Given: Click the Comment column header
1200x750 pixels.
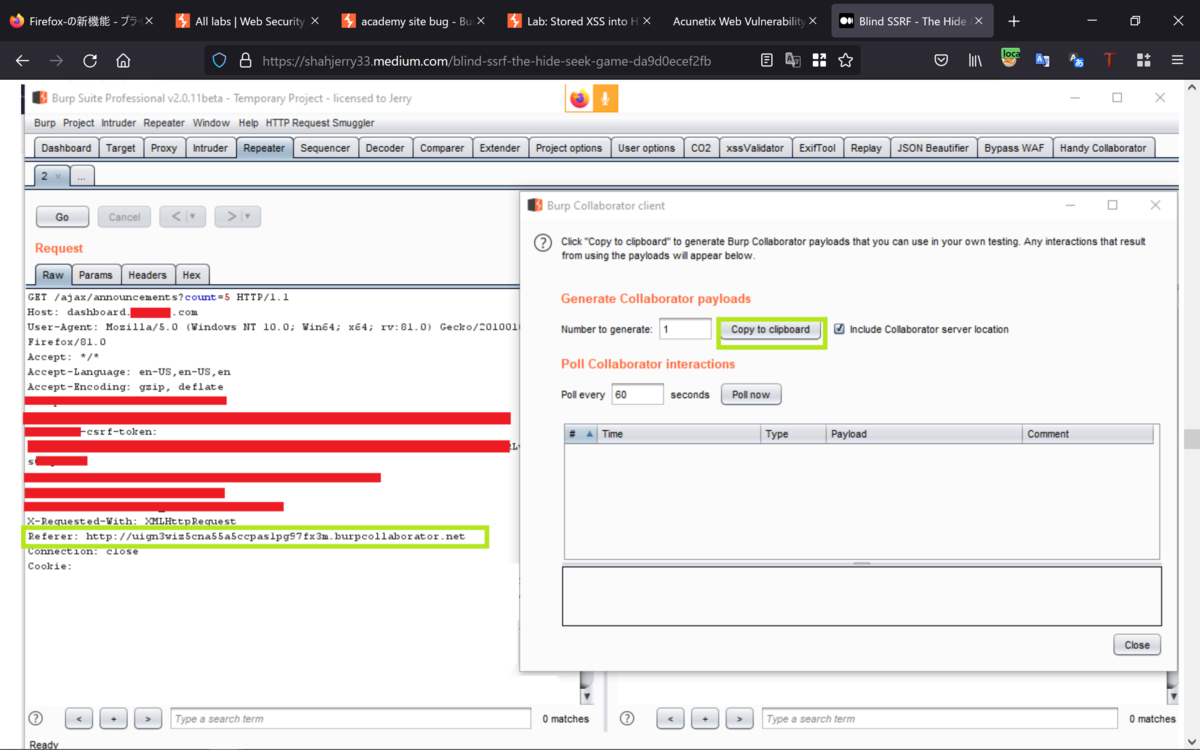Looking at the screenshot, I should pyautogui.click(x=1088, y=434).
